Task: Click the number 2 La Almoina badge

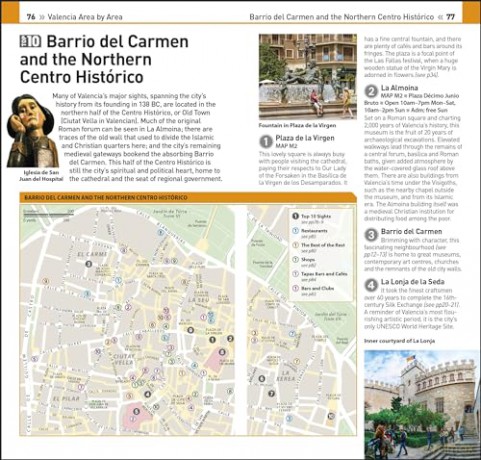Action: [370, 91]
